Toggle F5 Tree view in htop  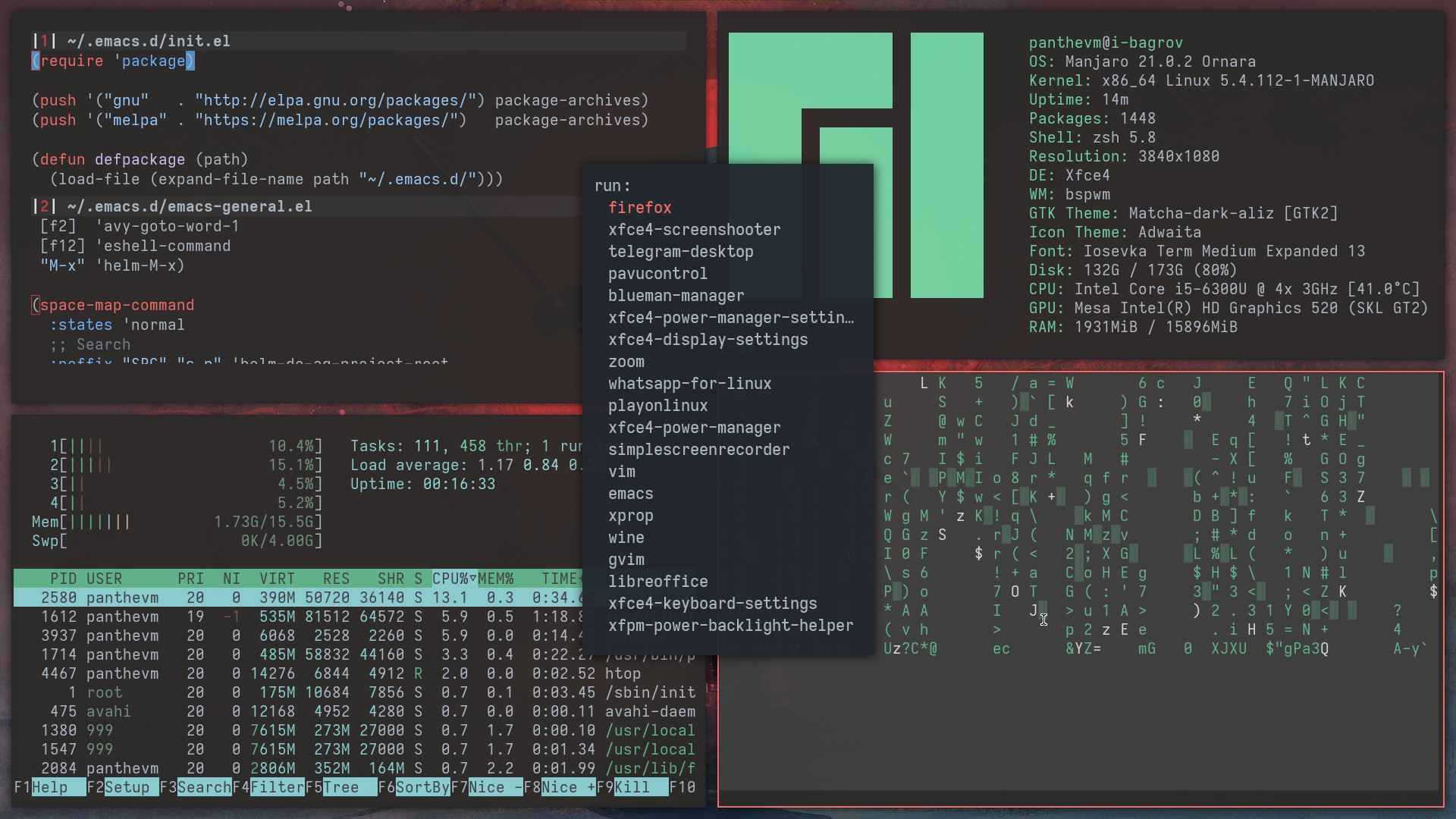(x=341, y=787)
